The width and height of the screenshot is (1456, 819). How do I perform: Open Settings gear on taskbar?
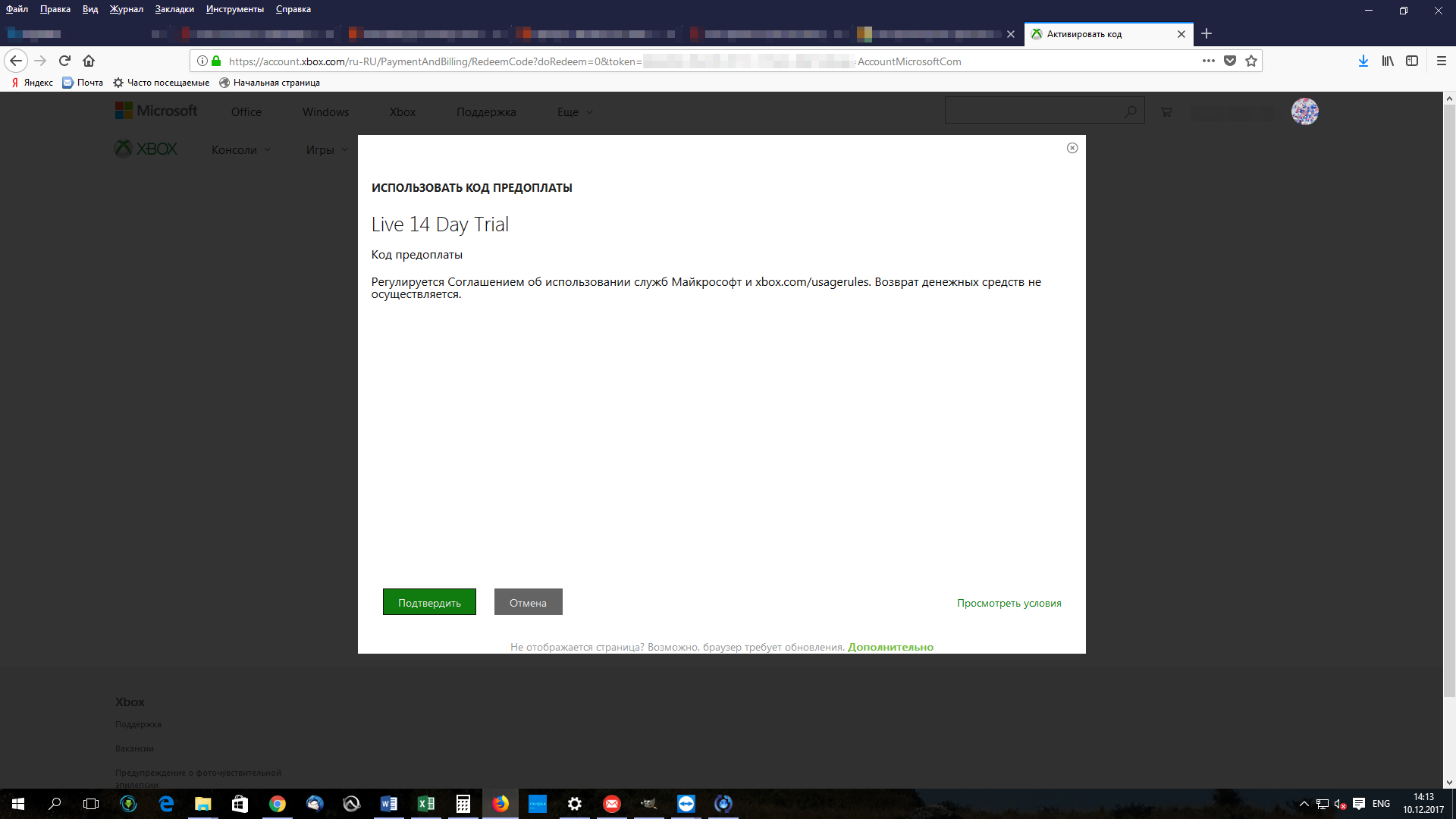tap(575, 804)
